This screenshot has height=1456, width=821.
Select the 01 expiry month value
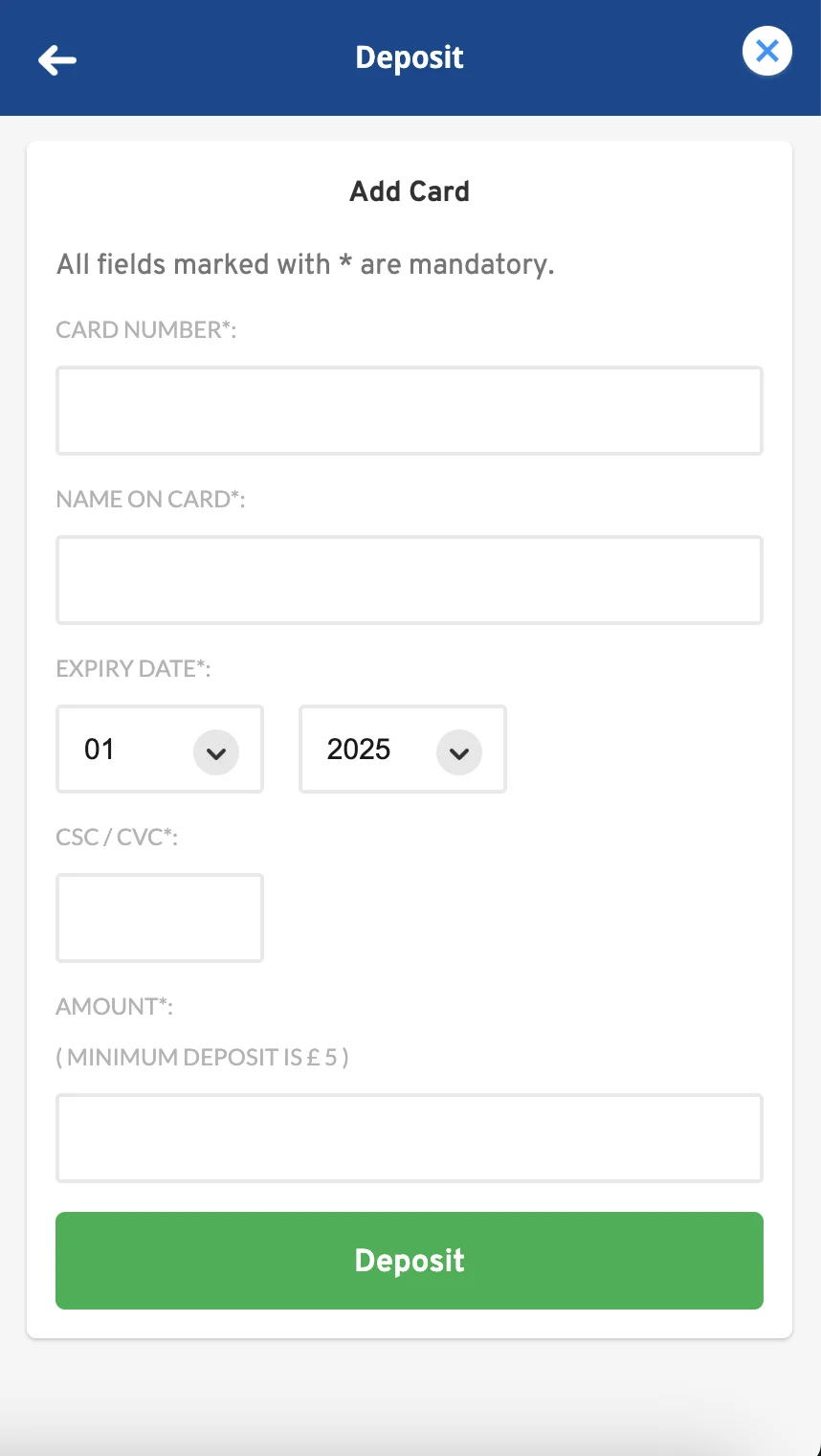pos(100,749)
